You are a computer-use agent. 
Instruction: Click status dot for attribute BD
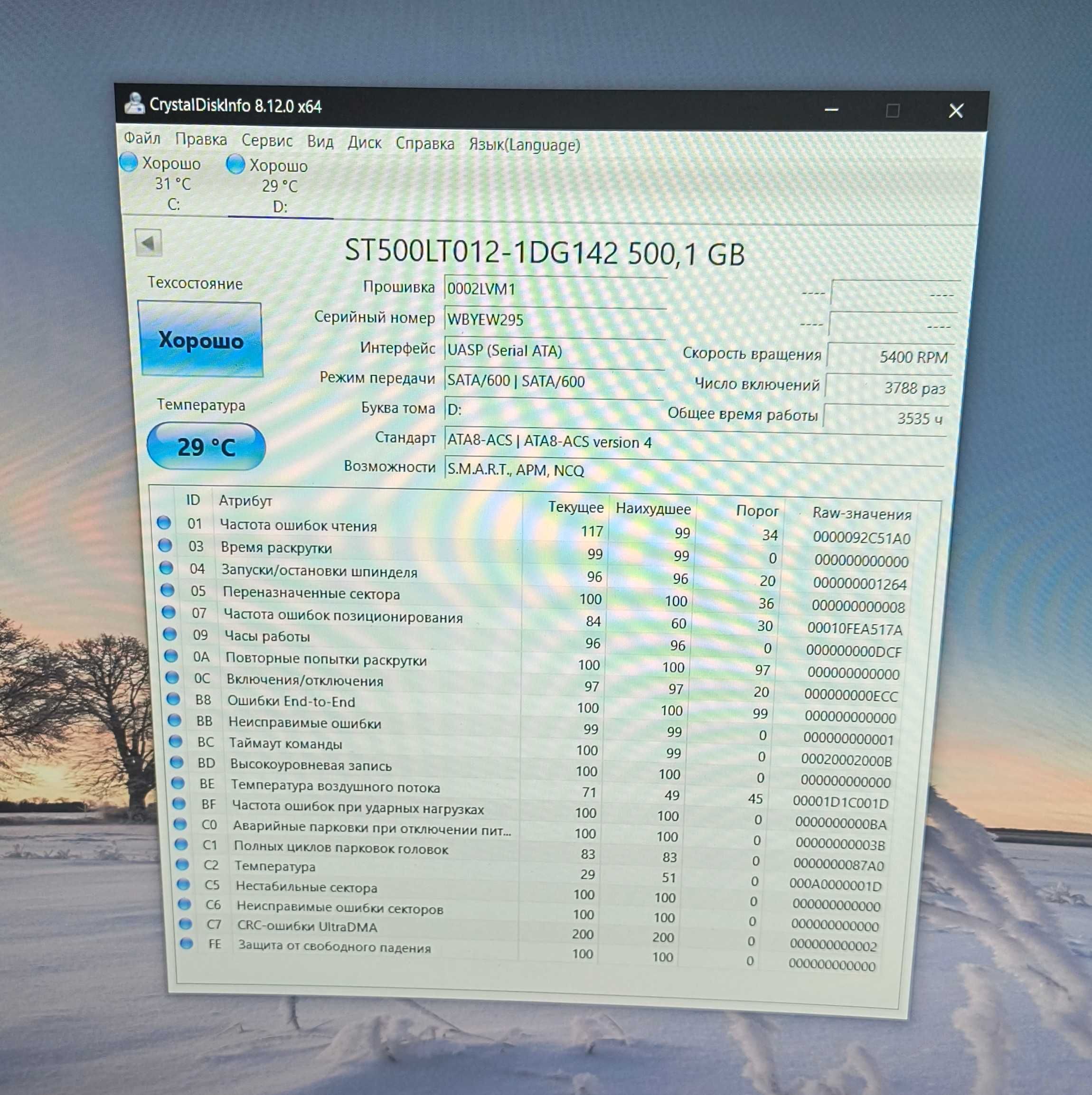pos(176,762)
